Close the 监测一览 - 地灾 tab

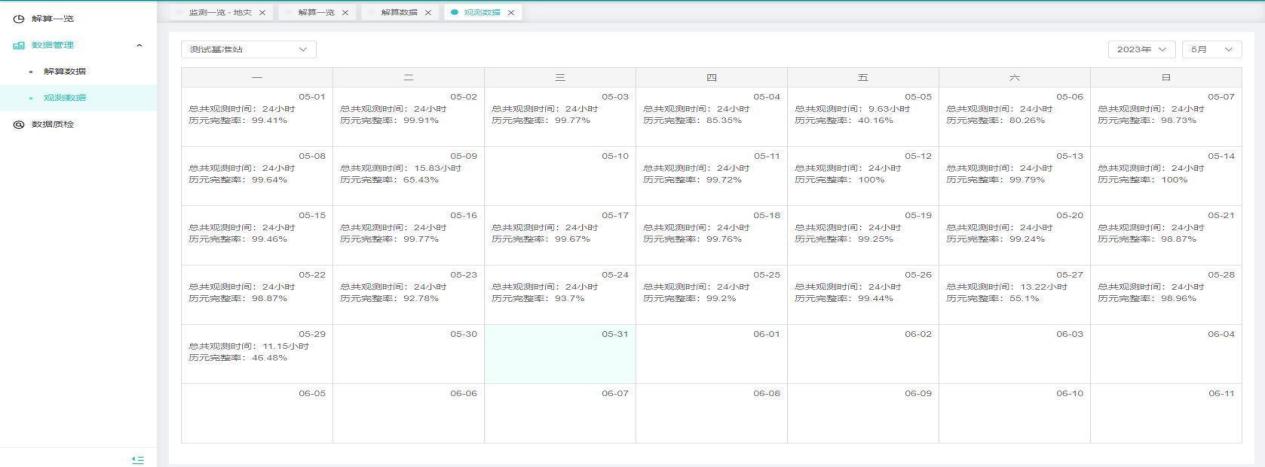(262, 12)
